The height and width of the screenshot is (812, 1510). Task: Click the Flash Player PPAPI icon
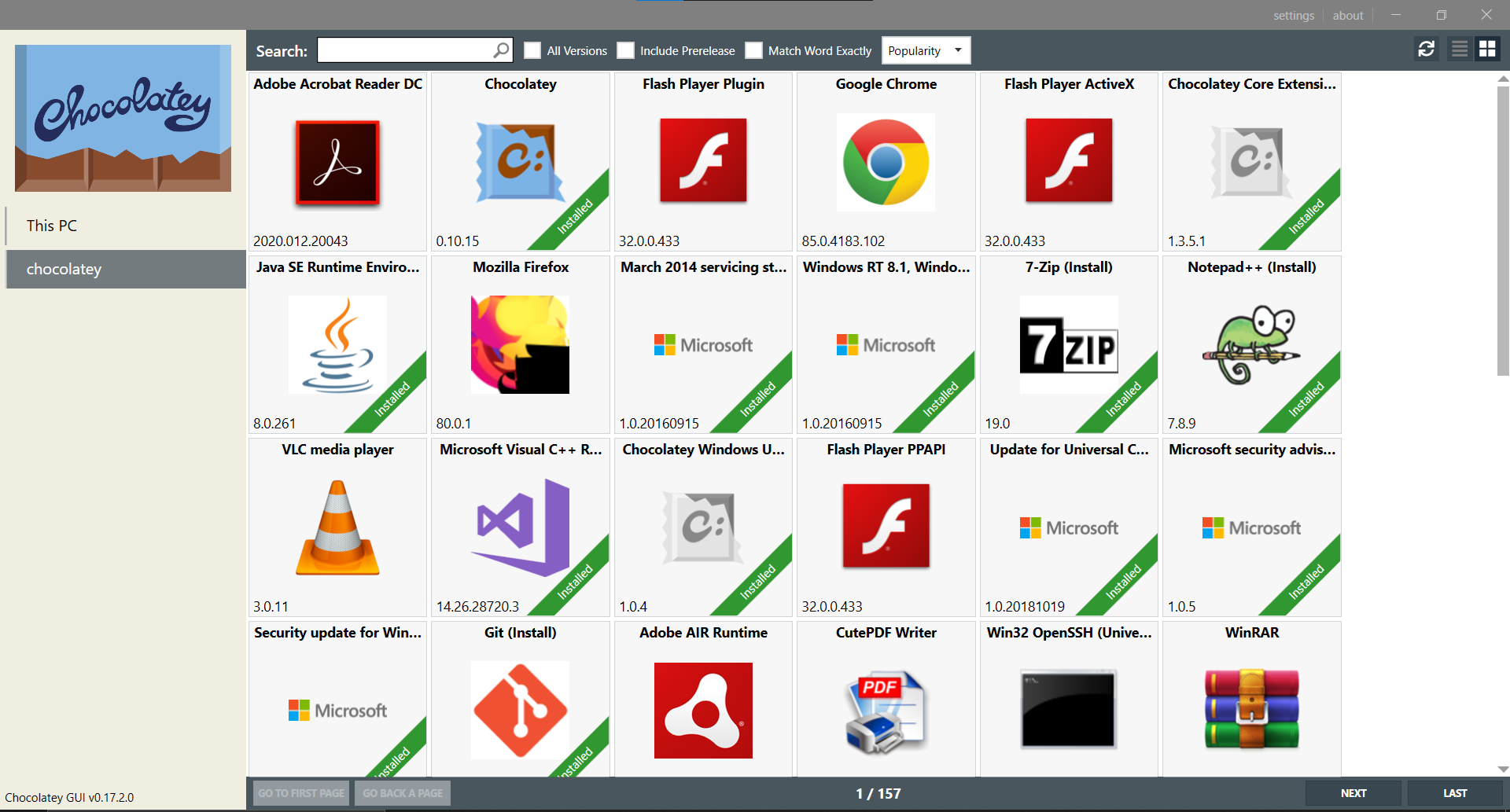[886, 526]
